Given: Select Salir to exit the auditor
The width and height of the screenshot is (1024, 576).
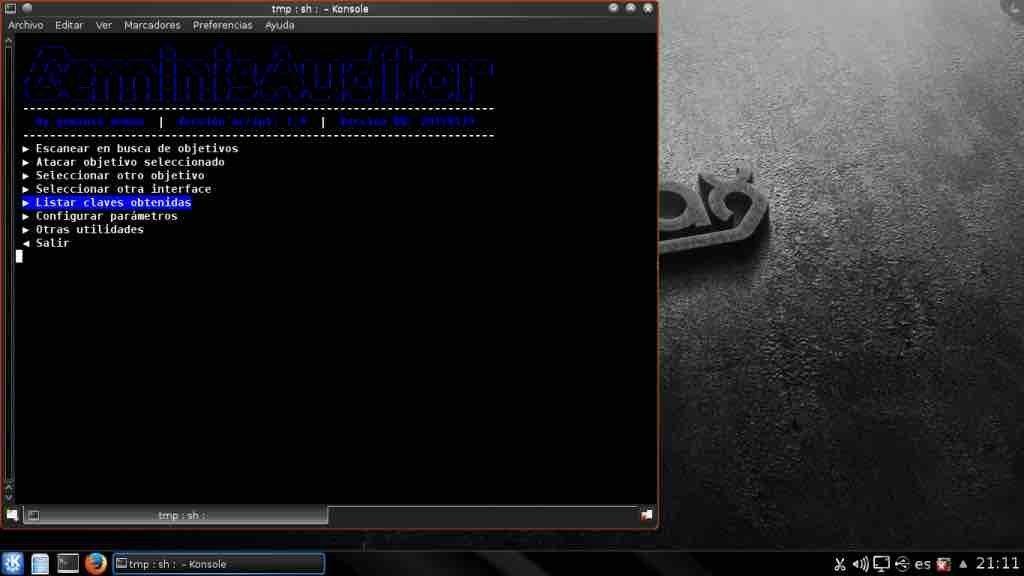Looking at the screenshot, I should tap(52, 242).
